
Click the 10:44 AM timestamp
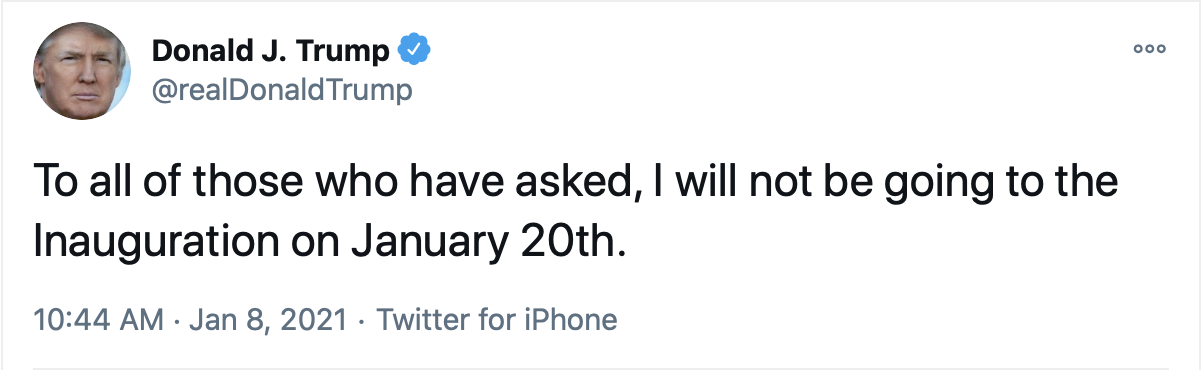pos(98,320)
